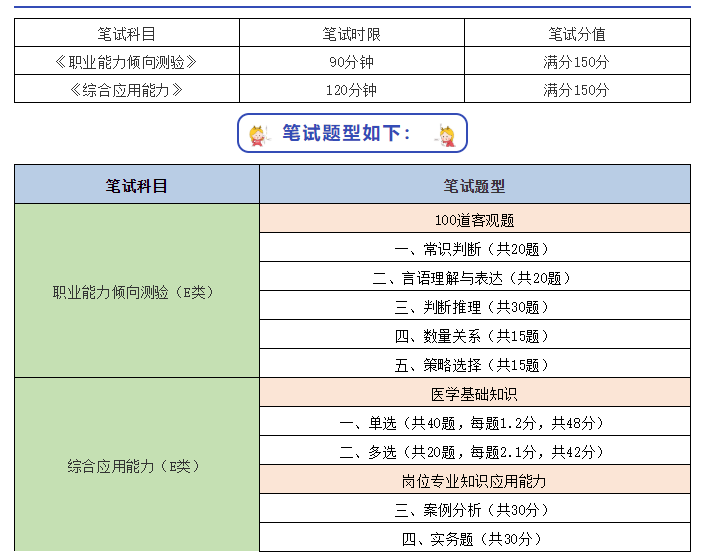Click the '五、策略选择（共15题）' row
Screen dimensions: 702x558
[x=475, y=364]
